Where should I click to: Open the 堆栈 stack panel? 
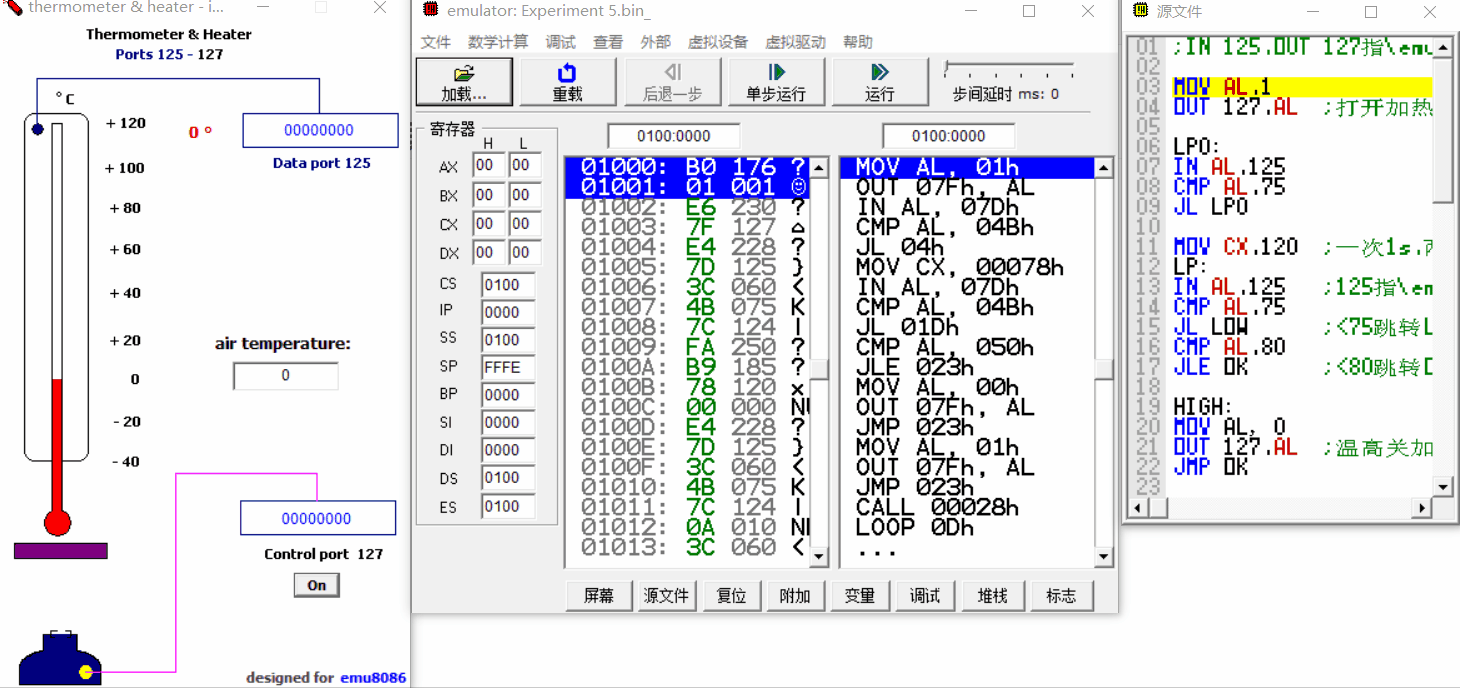[x=993, y=595]
